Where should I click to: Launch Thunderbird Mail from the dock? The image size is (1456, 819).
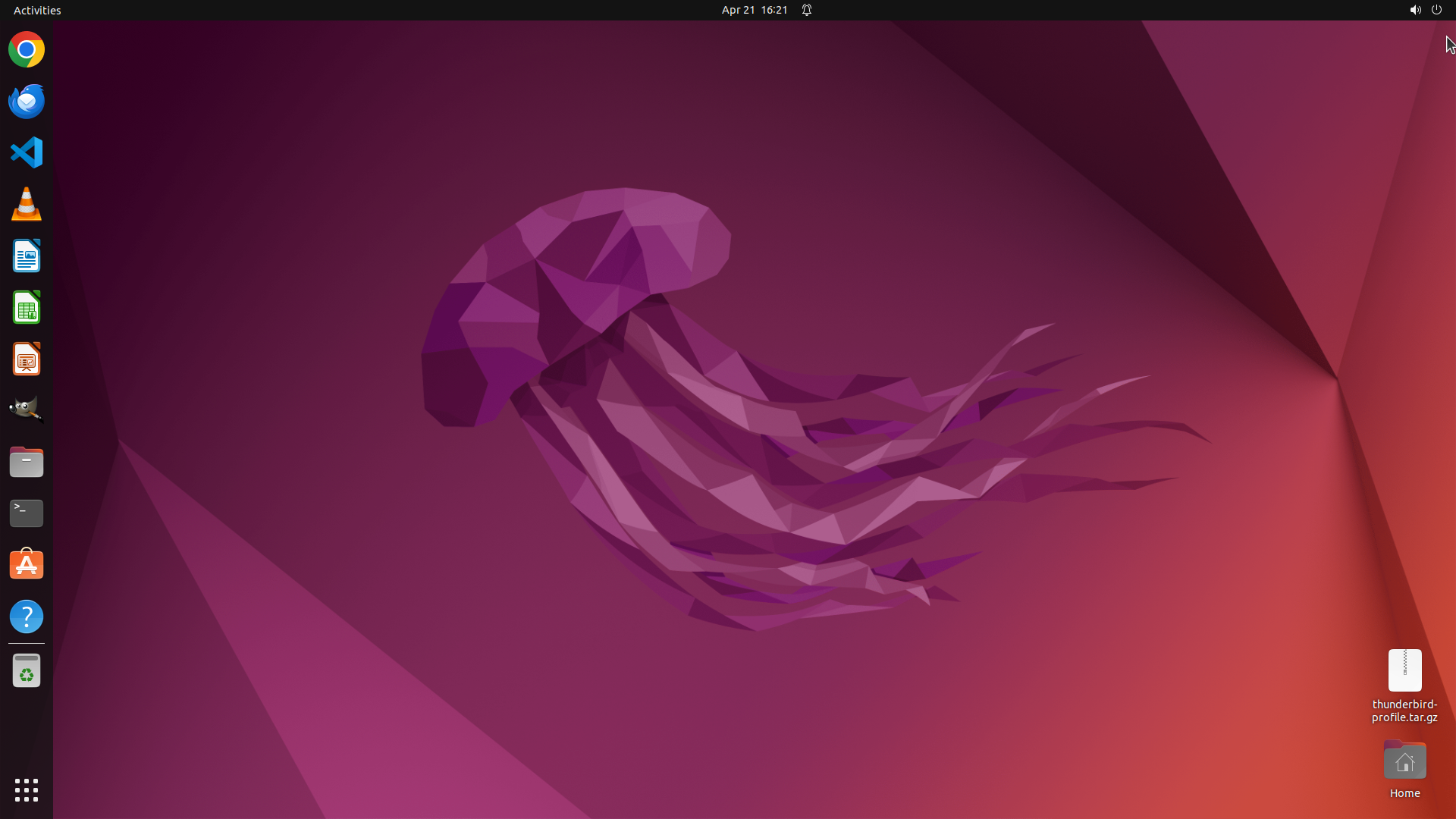[x=27, y=101]
